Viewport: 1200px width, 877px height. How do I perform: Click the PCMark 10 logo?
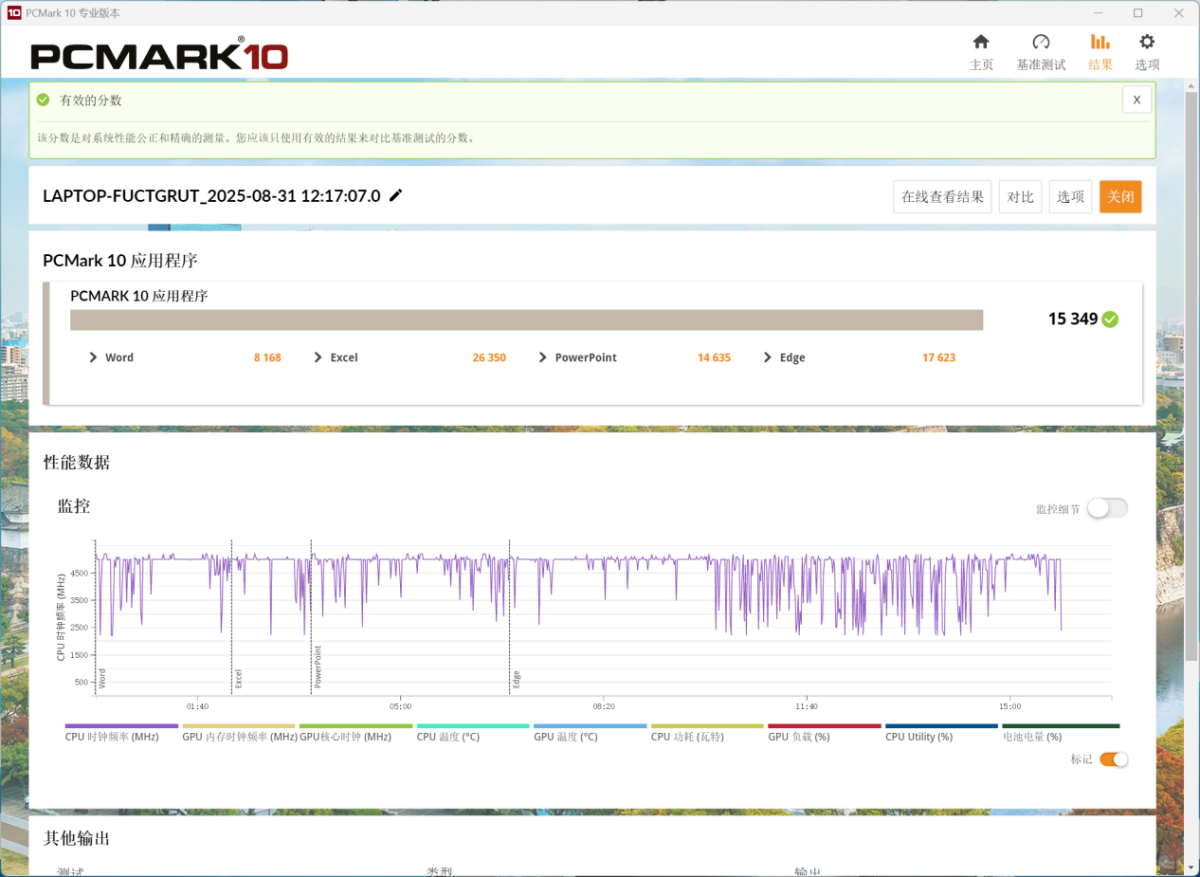pos(159,55)
